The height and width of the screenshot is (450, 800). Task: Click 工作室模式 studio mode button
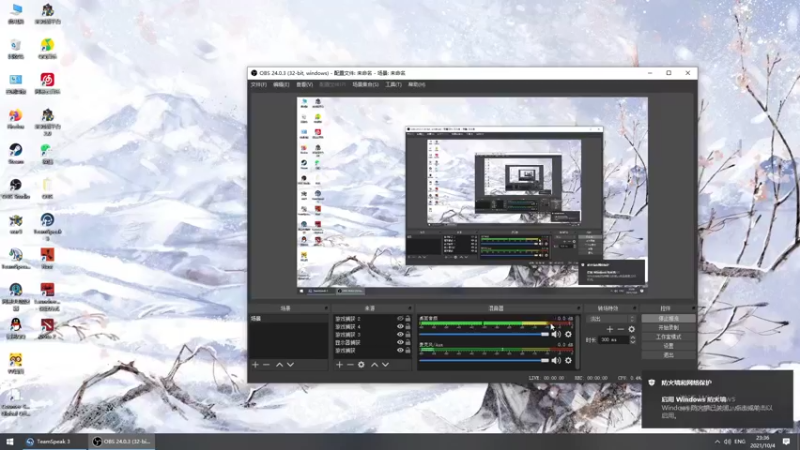pyautogui.click(x=668, y=337)
